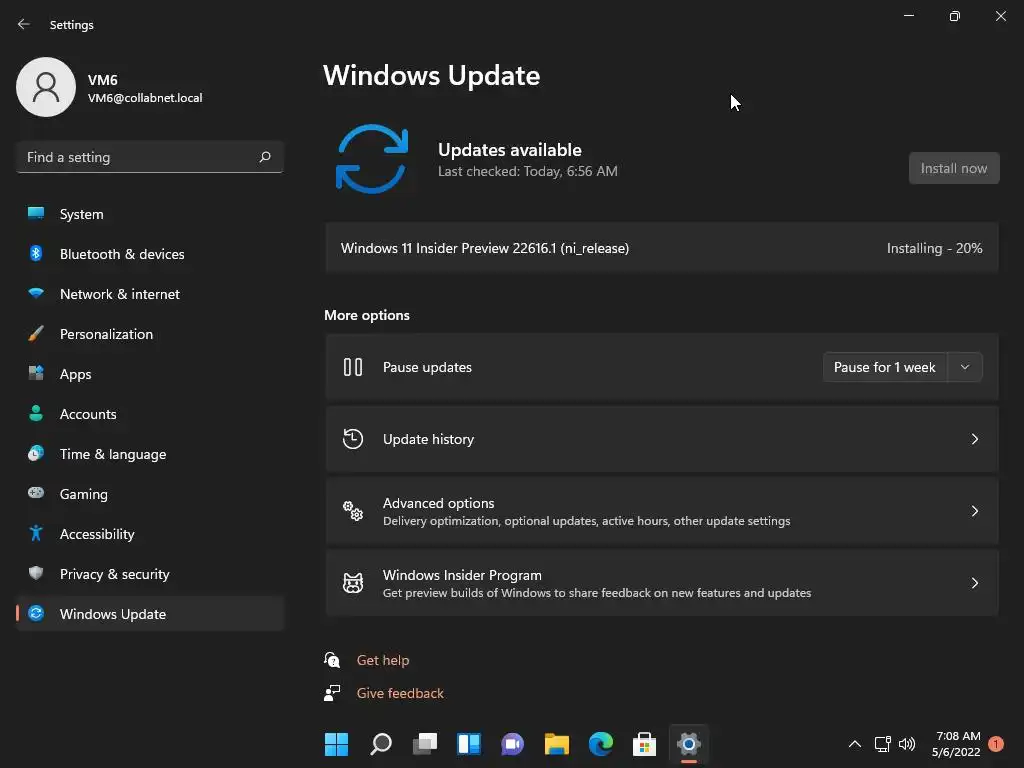Click the Update history label
The image size is (1024, 768).
[428, 439]
